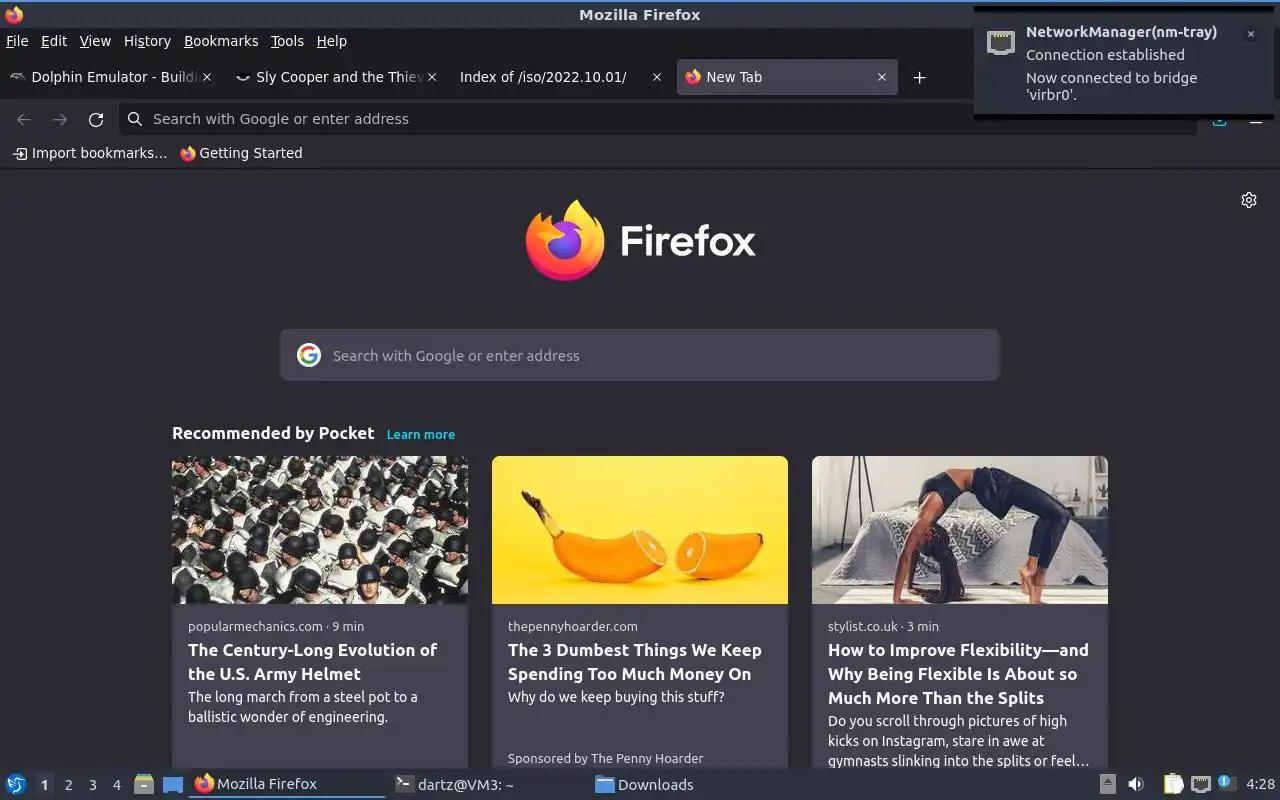Focus the top address bar field

[658, 119]
